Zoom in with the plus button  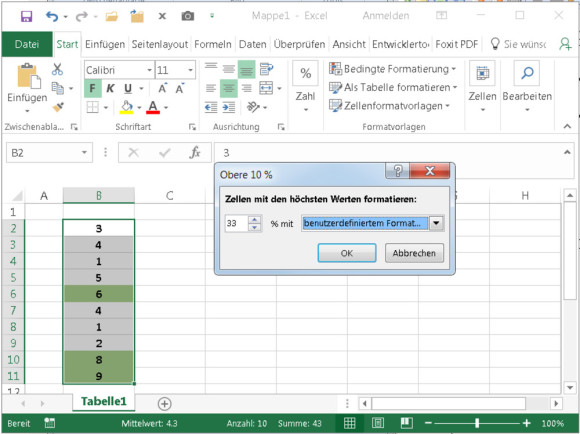[x=527, y=423]
